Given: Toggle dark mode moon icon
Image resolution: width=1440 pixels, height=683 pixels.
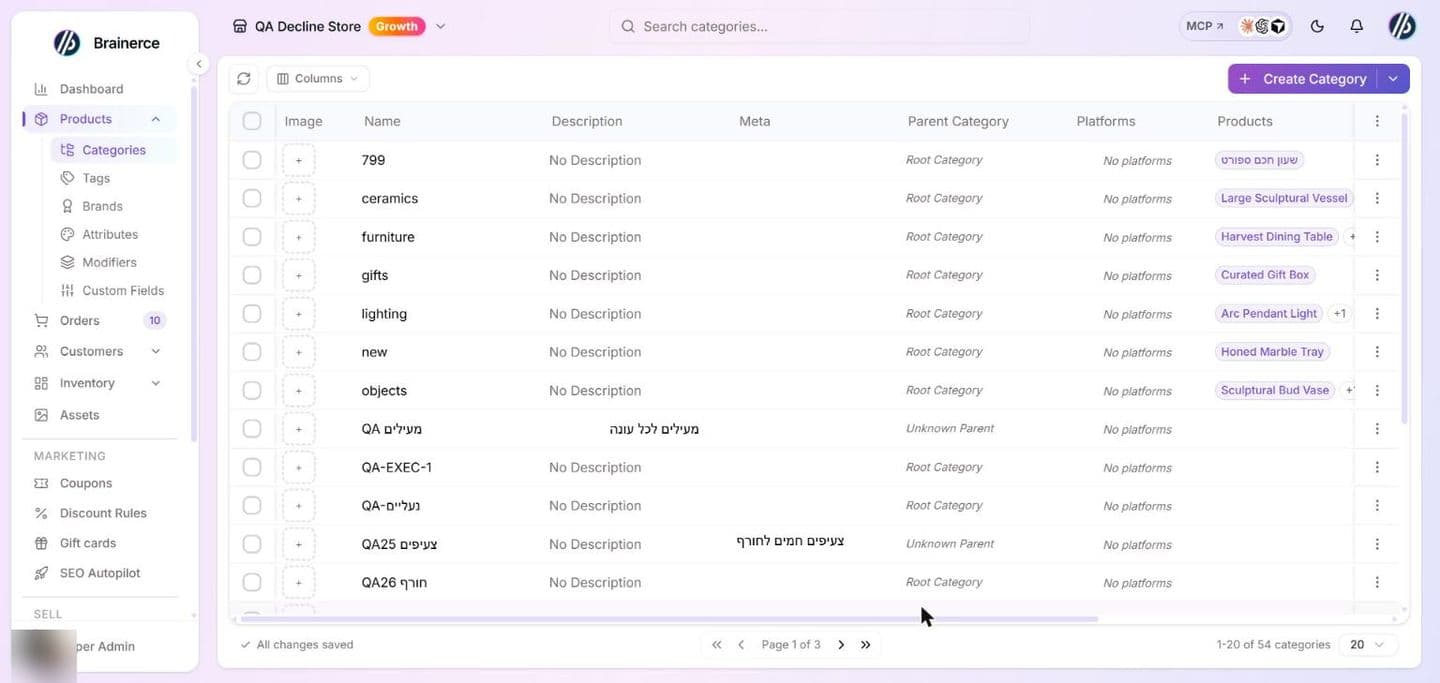Looking at the screenshot, I should point(1317,27).
